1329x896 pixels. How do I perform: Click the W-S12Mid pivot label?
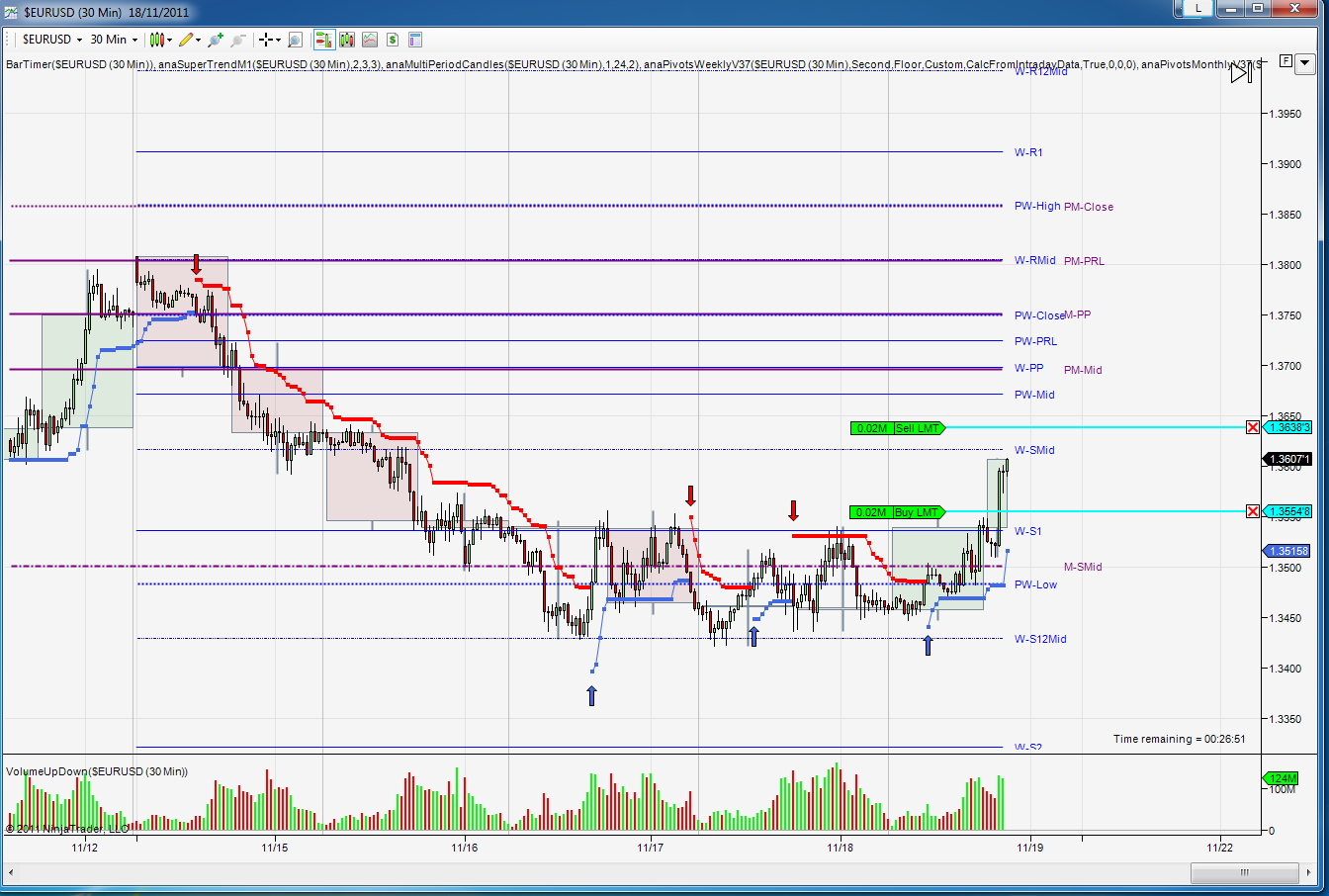[x=1040, y=639]
